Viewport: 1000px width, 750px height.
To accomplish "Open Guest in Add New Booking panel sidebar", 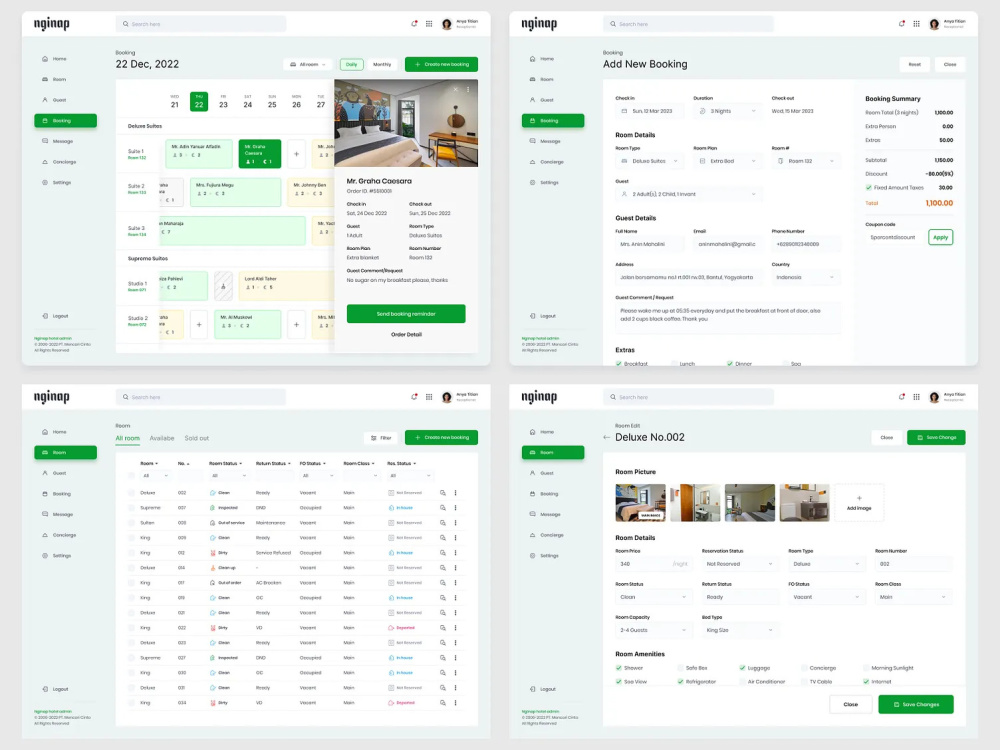I will click(x=541, y=100).
